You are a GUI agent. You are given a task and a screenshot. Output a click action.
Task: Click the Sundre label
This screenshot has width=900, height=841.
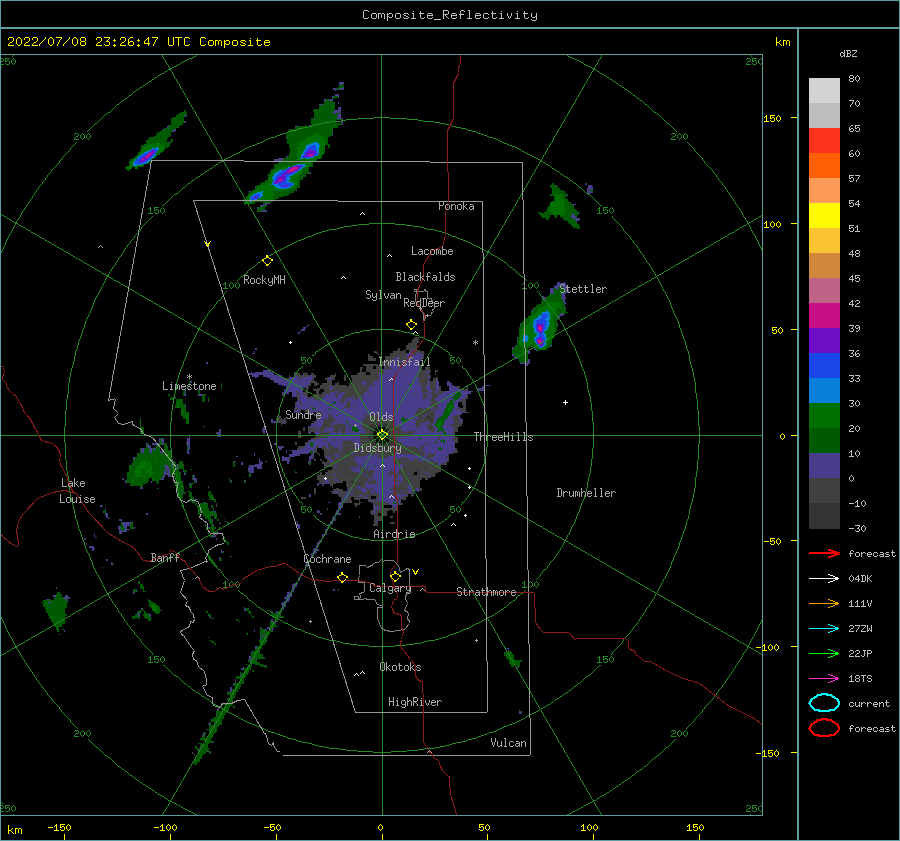click(x=303, y=414)
